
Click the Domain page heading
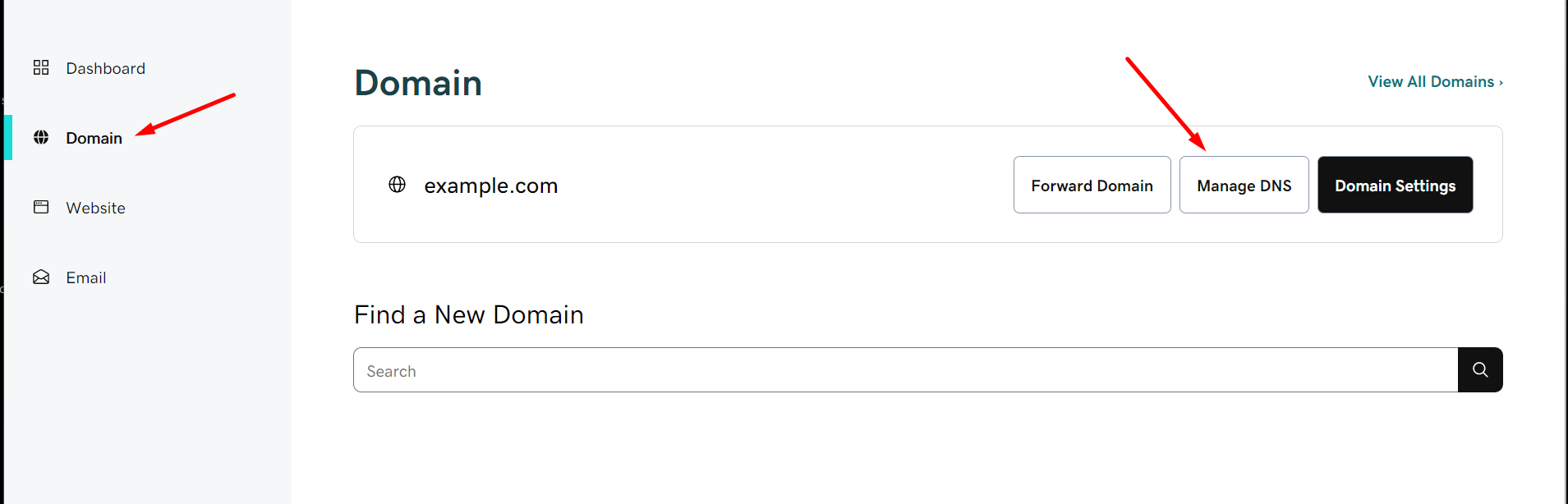pyautogui.click(x=417, y=82)
